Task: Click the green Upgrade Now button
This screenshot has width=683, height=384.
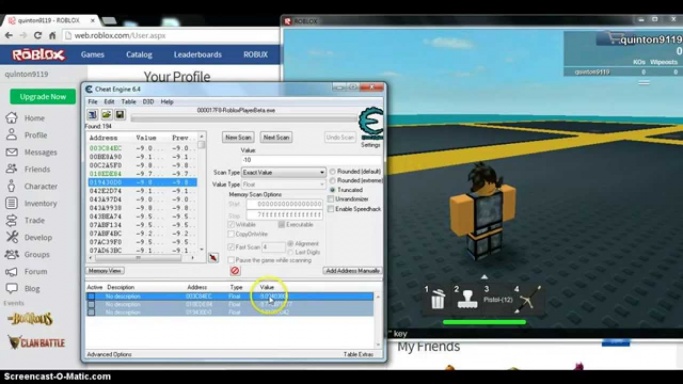Action: tap(43, 97)
